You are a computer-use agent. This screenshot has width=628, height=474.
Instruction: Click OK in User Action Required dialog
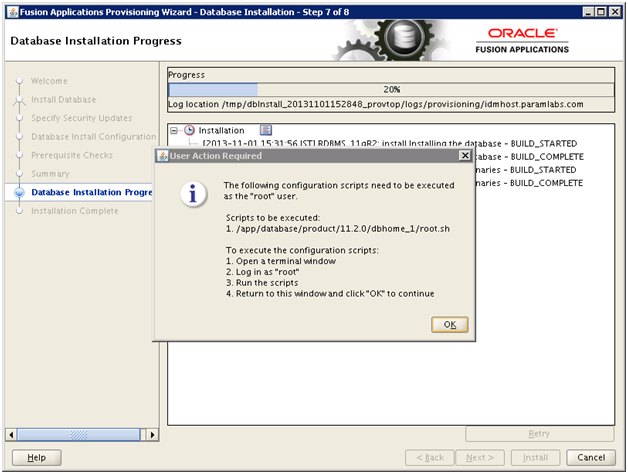click(x=449, y=325)
